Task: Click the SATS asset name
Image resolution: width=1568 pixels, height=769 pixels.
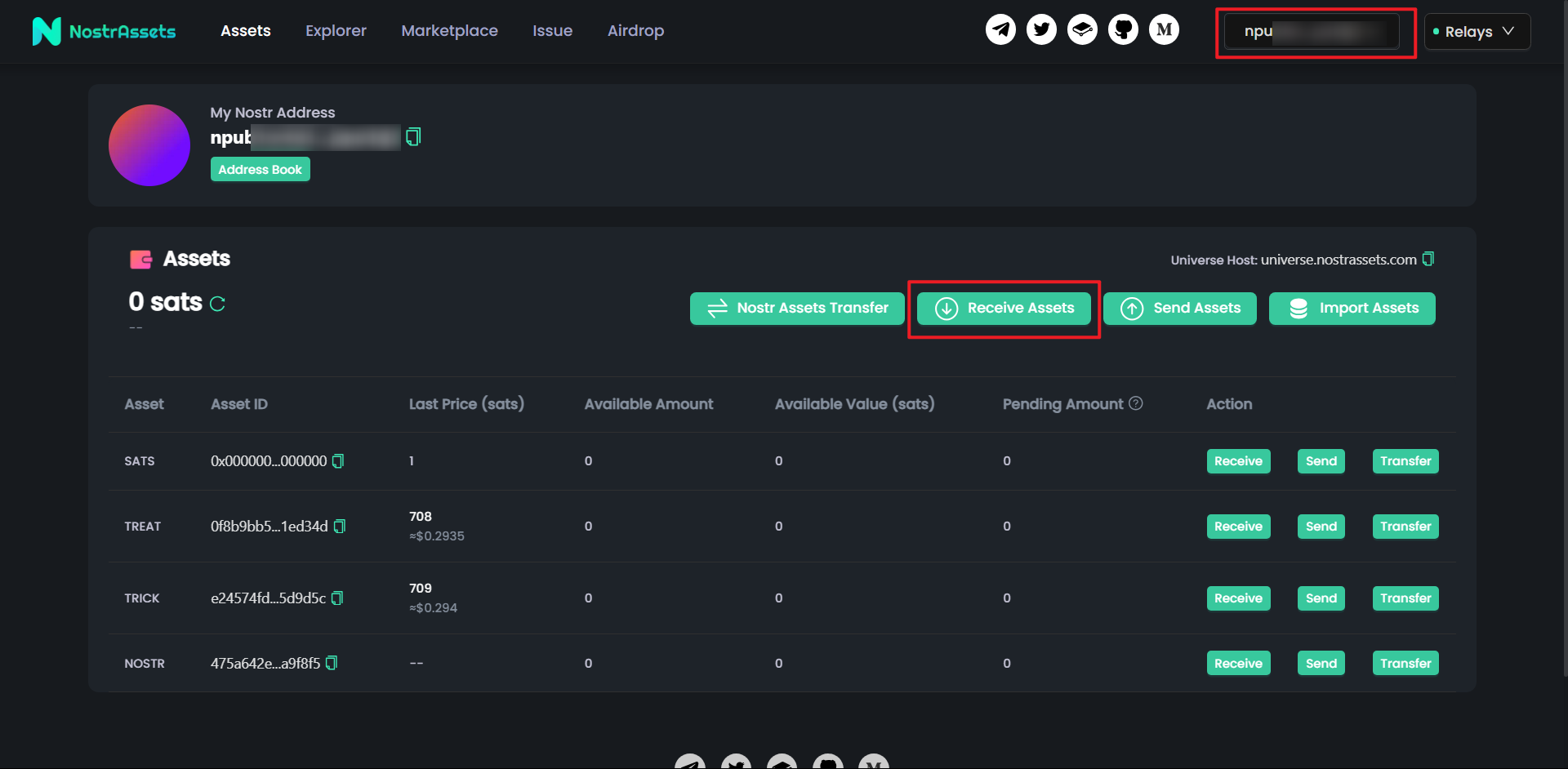Action: tap(140, 461)
